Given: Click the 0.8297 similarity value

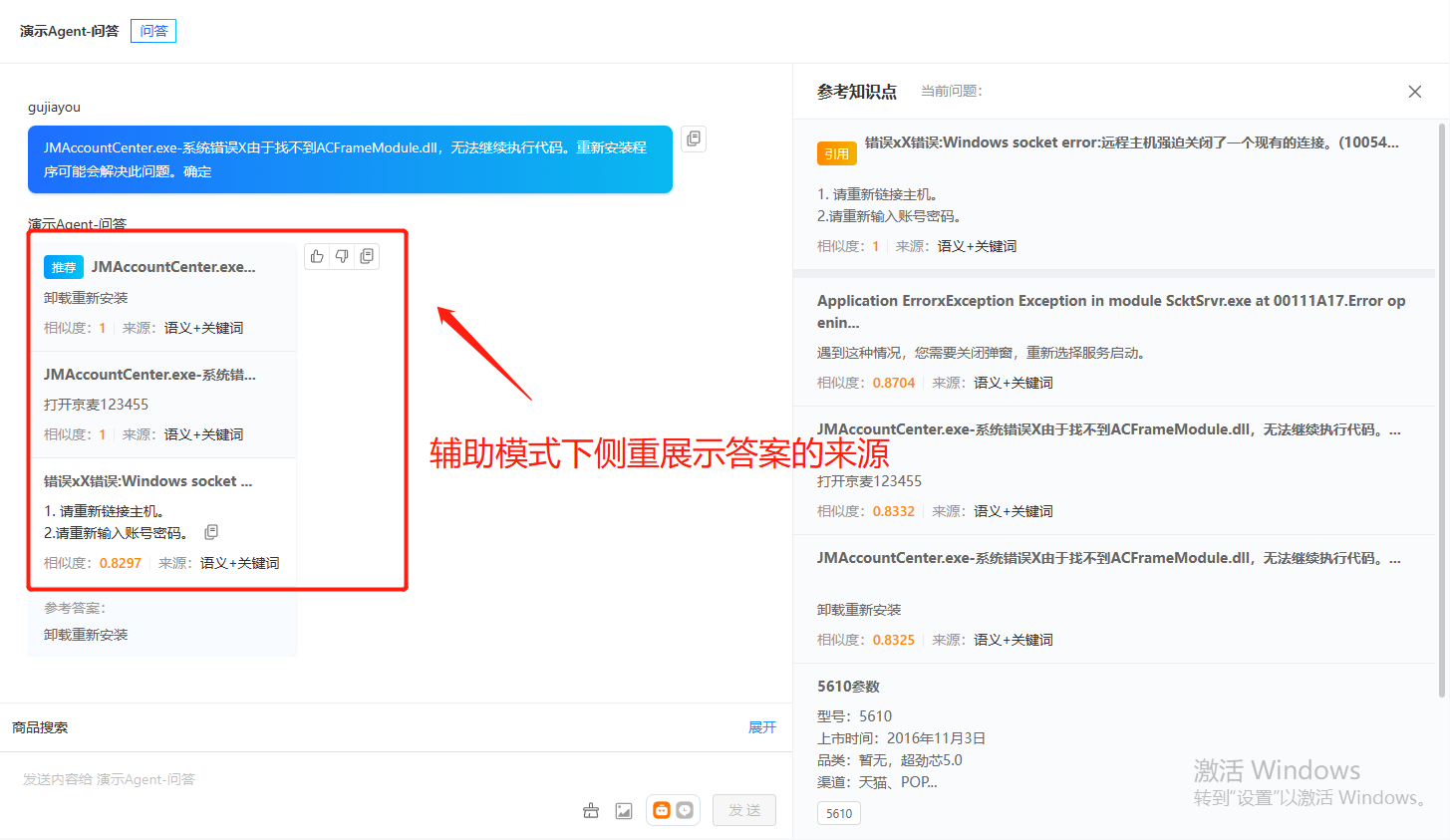Looking at the screenshot, I should [x=121, y=563].
